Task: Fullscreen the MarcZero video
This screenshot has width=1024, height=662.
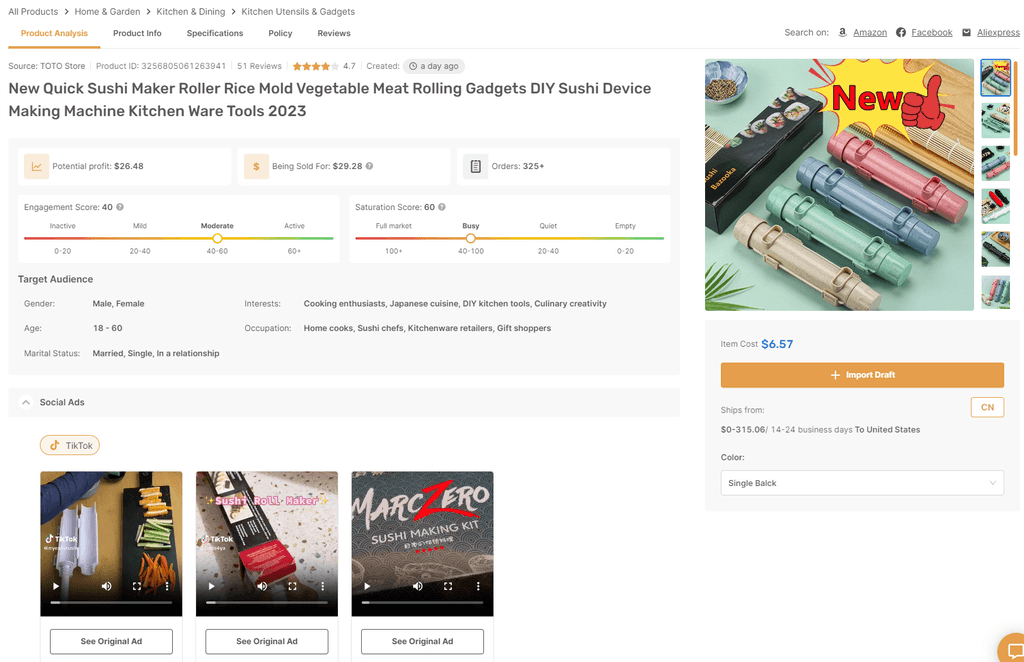Action: [447, 586]
